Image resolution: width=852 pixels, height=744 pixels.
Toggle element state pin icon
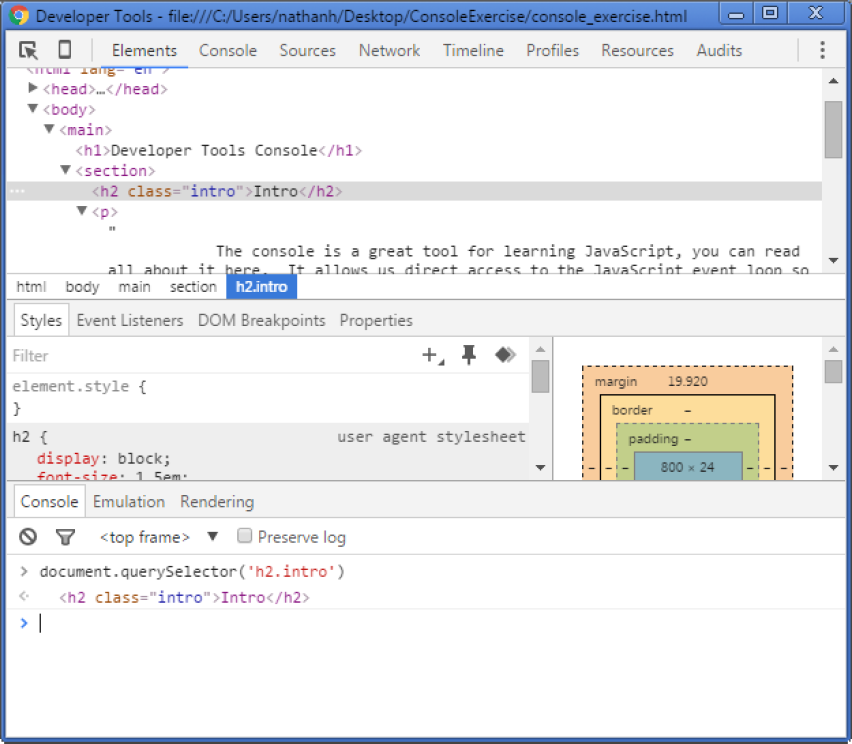pyautogui.click(x=468, y=355)
